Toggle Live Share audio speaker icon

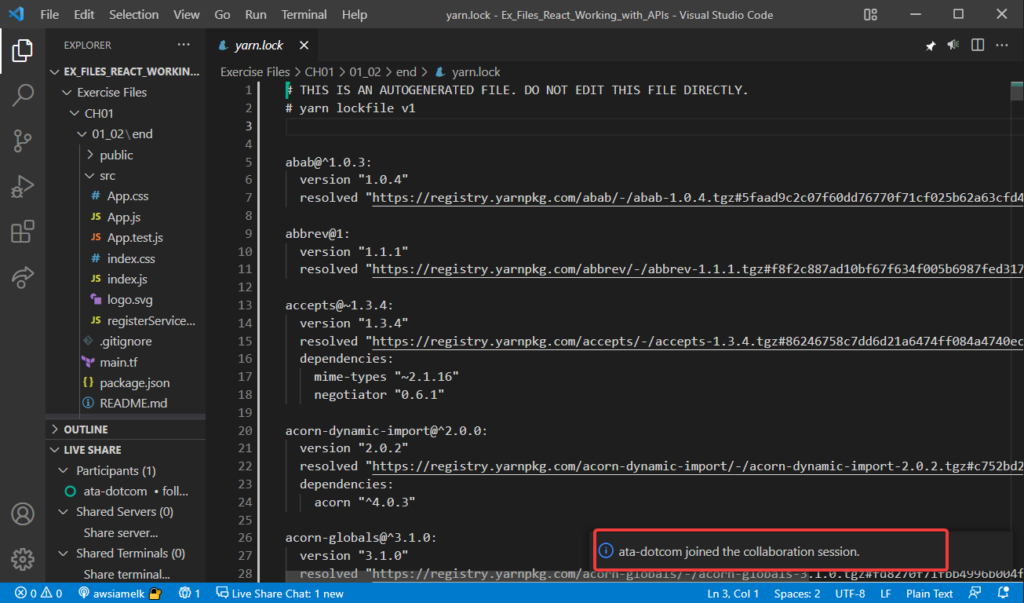tap(952, 44)
